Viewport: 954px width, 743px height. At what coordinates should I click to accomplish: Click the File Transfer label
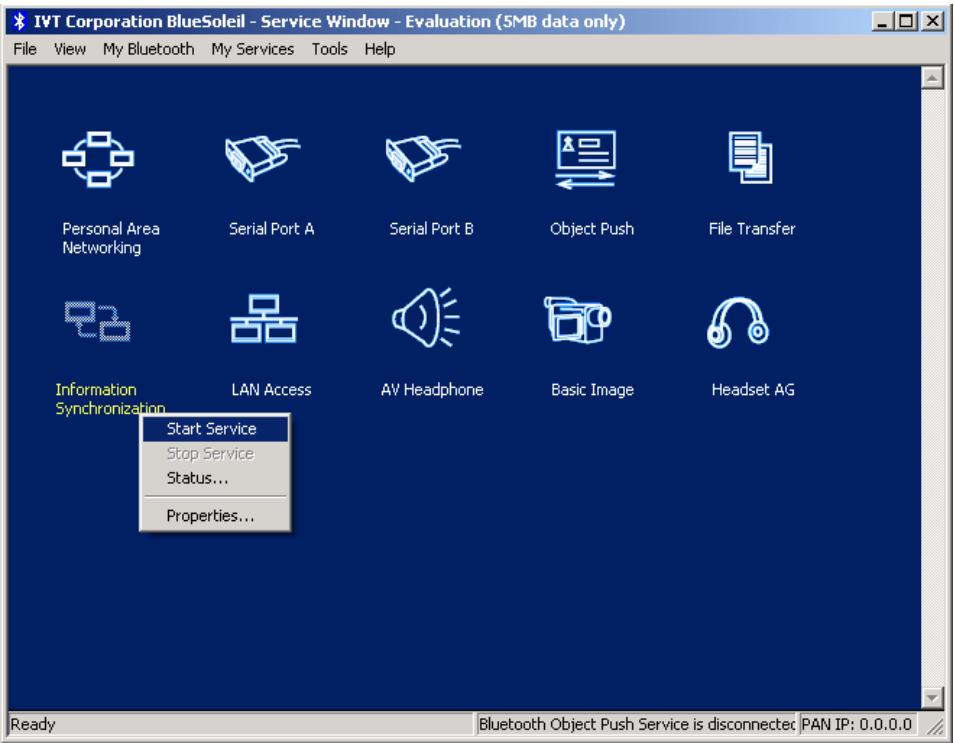pos(752,229)
